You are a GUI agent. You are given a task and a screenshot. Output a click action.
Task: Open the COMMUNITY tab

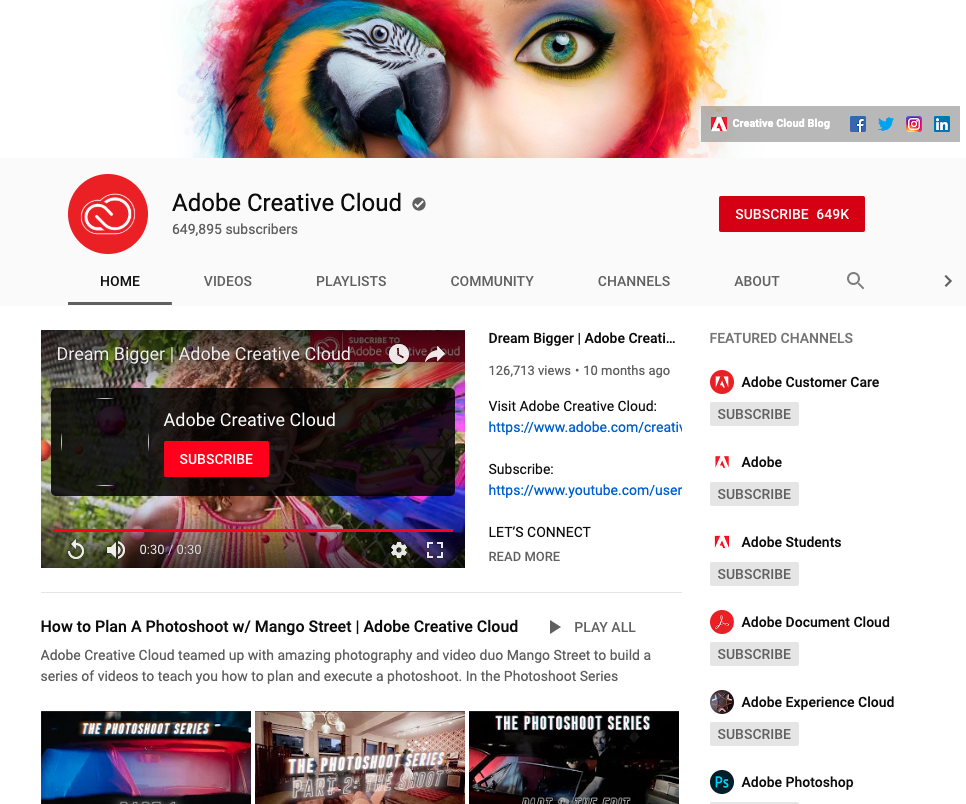[x=492, y=281]
